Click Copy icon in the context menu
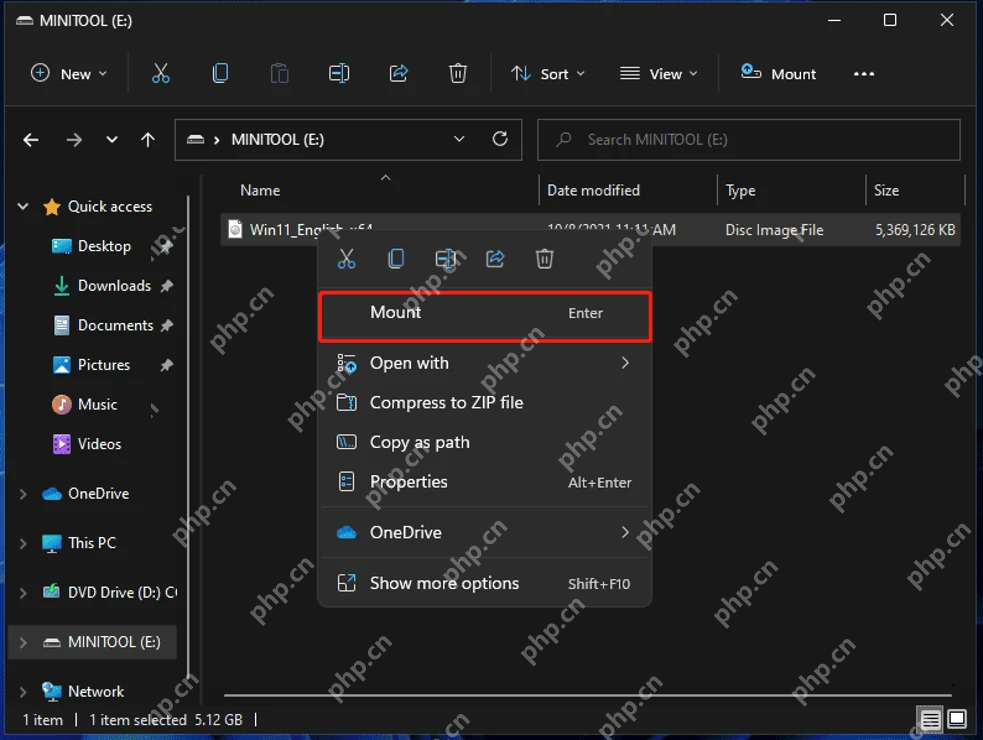The image size is (983, 740). tap(396, 258)
